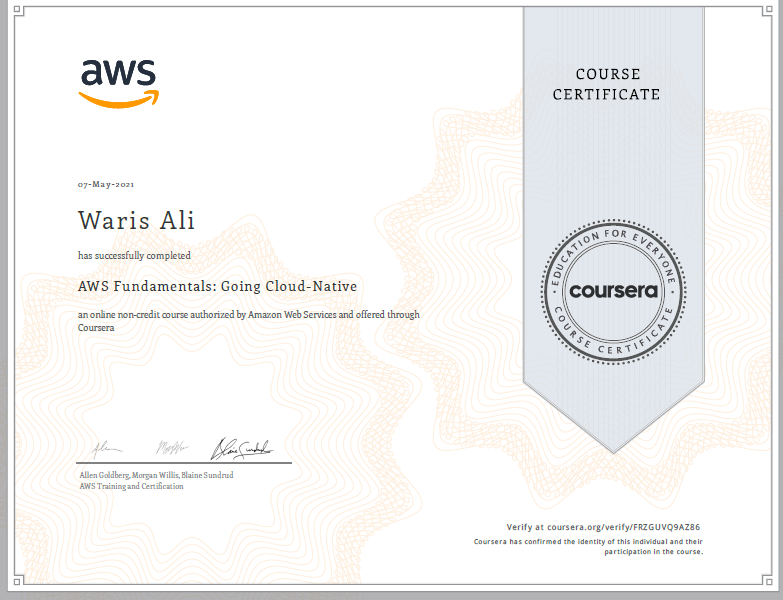This screenshot has height=600, width=783.
Task: Click the word 'Coursera' under the course description
Action: coord(96,328)
